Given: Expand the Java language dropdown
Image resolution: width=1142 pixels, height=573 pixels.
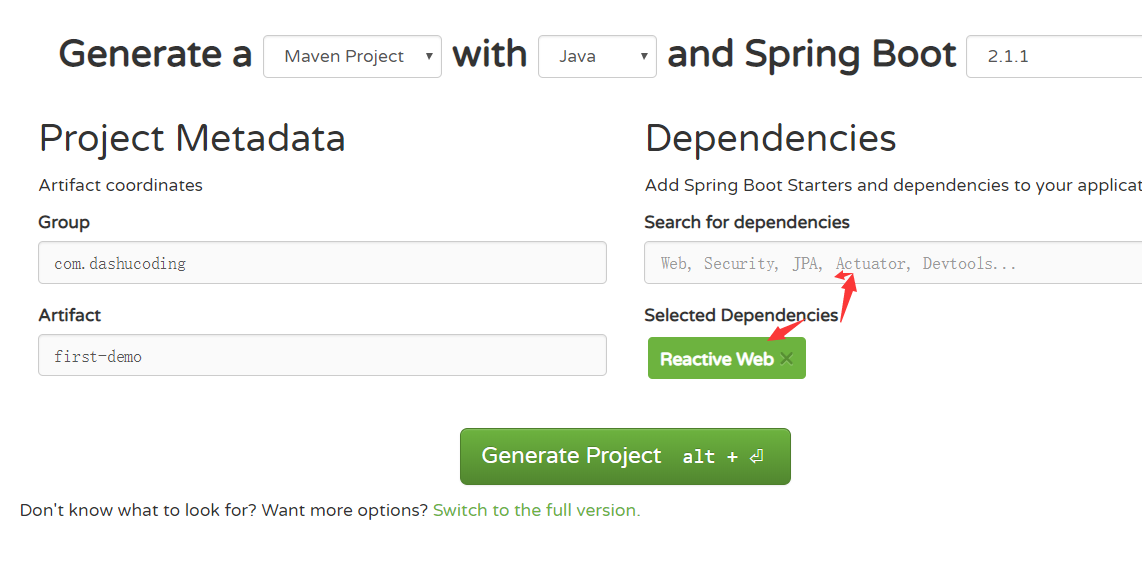Looking at the screenshot, I should click(x=597, y=57).
